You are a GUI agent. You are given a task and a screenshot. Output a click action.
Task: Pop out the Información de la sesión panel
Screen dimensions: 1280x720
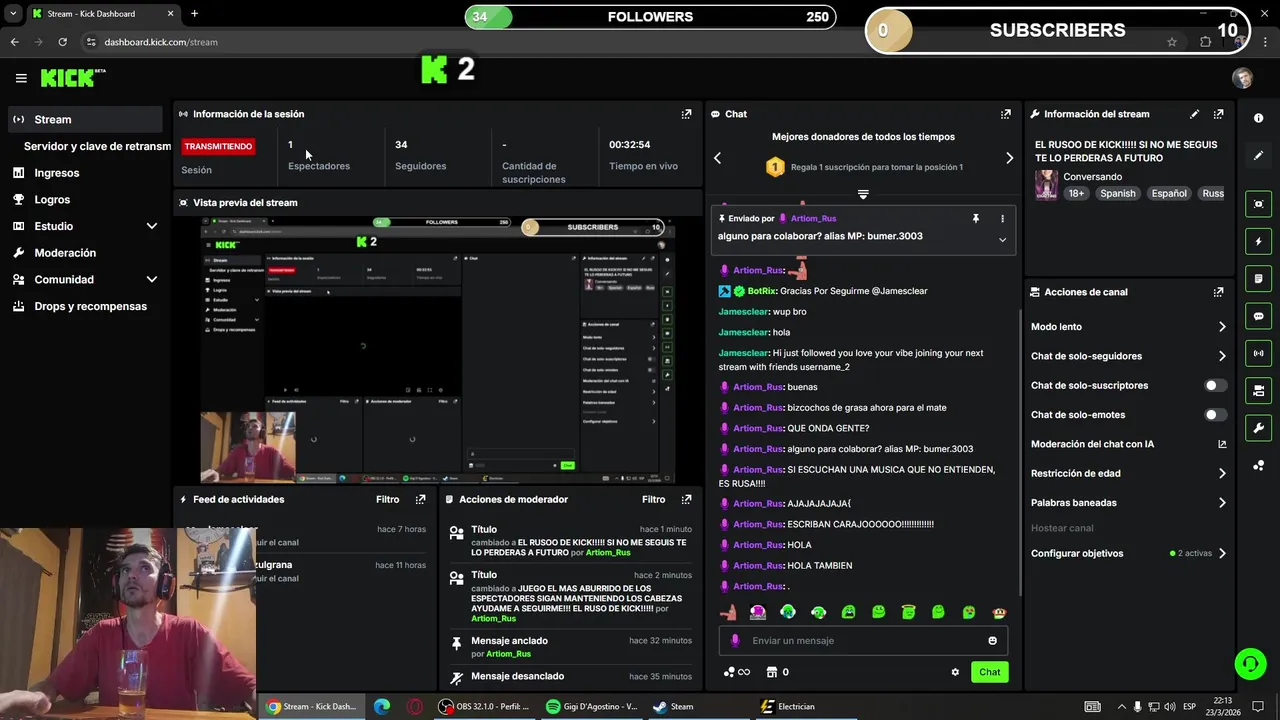point(686,114)
